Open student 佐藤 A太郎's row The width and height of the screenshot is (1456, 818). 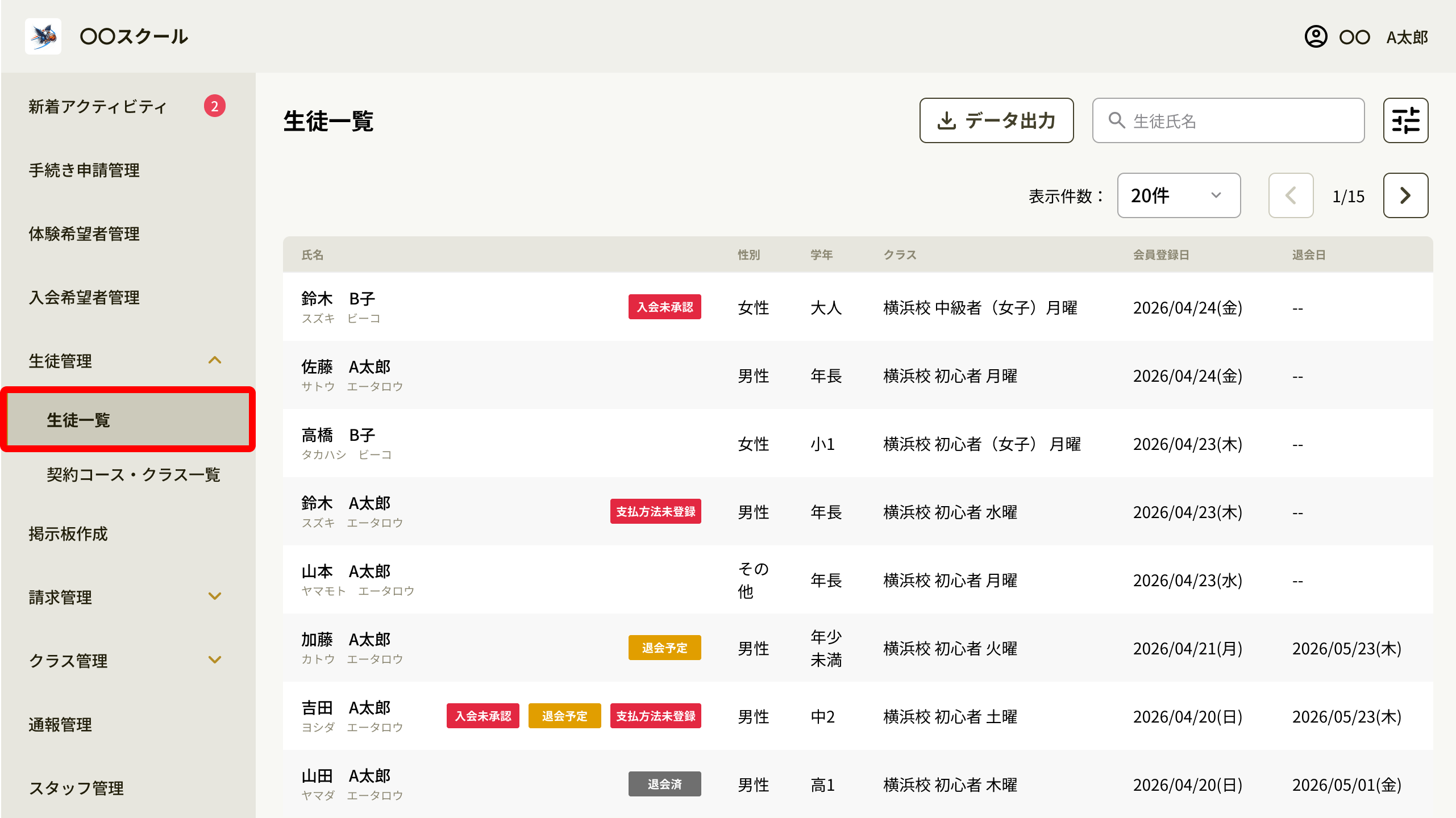(858, 375)
